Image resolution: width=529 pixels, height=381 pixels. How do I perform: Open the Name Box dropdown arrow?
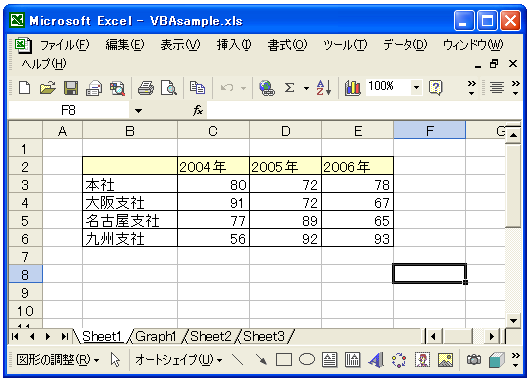(138, 110)
